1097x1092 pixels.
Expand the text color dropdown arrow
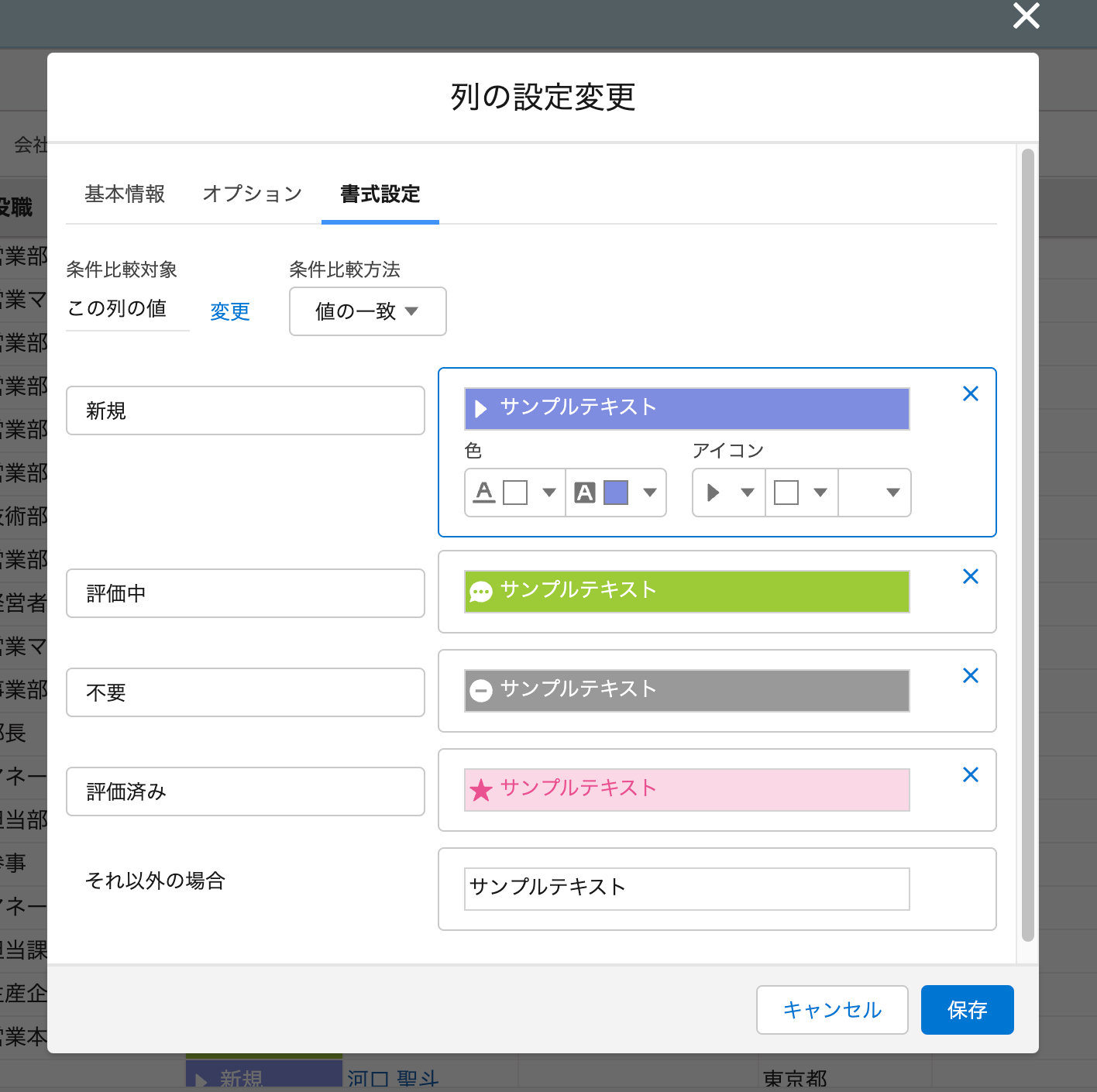coord(549,493)
